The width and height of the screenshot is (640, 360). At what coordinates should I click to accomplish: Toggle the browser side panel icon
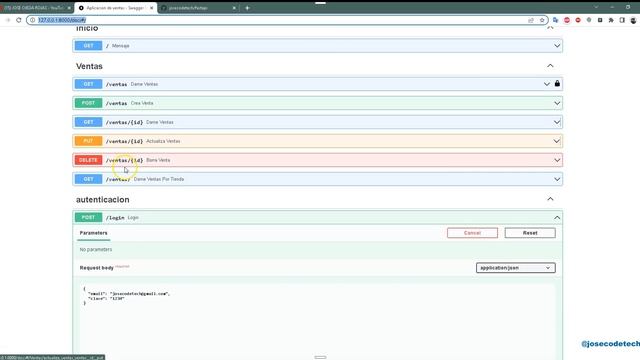point(622,20)
